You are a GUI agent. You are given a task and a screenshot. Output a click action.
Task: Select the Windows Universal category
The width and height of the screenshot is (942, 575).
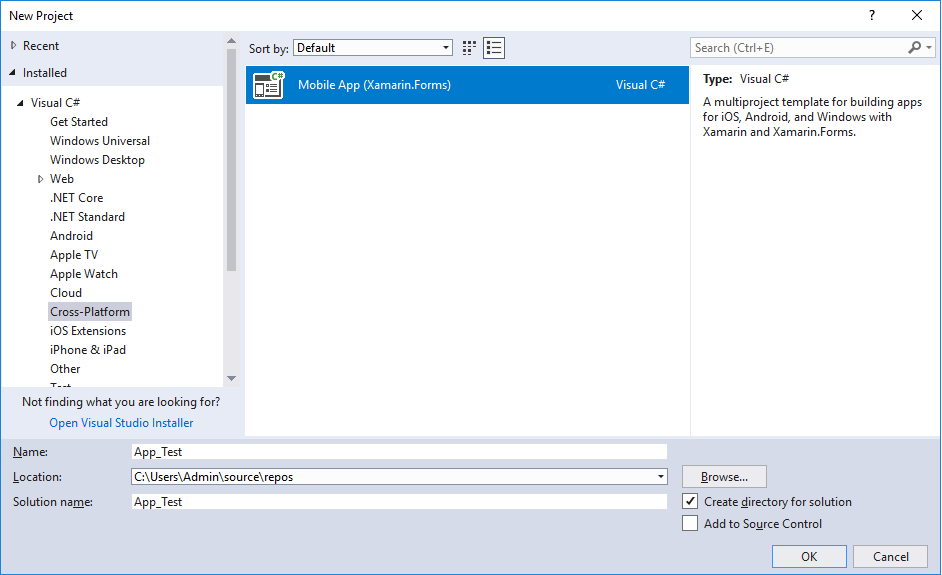(100, 141)
